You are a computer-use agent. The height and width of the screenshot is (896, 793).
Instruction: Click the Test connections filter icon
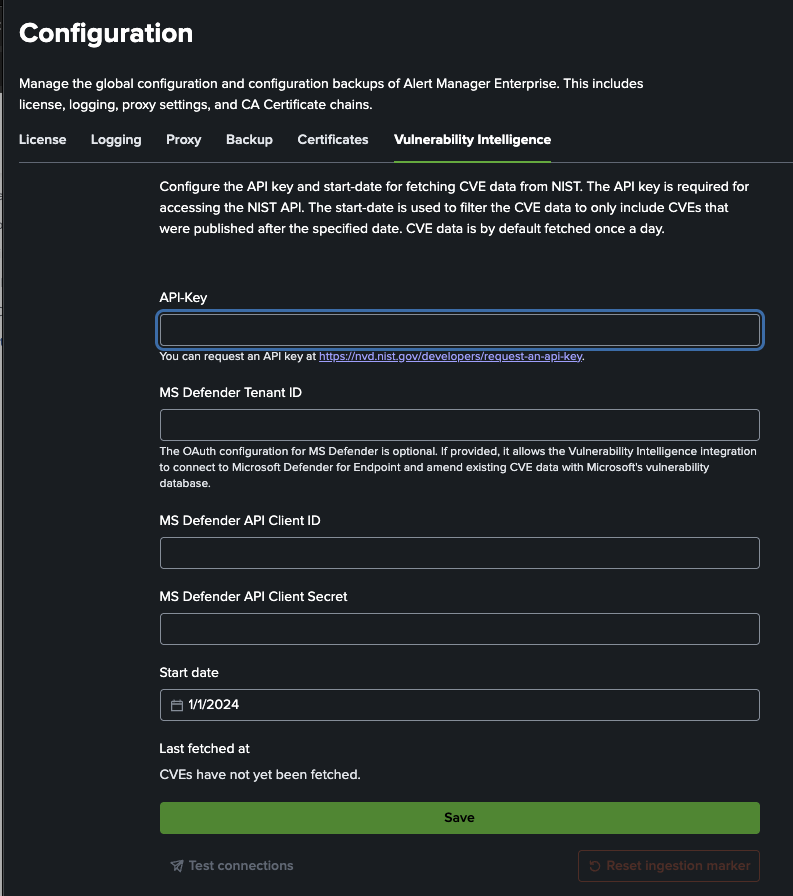coord(178,865)
